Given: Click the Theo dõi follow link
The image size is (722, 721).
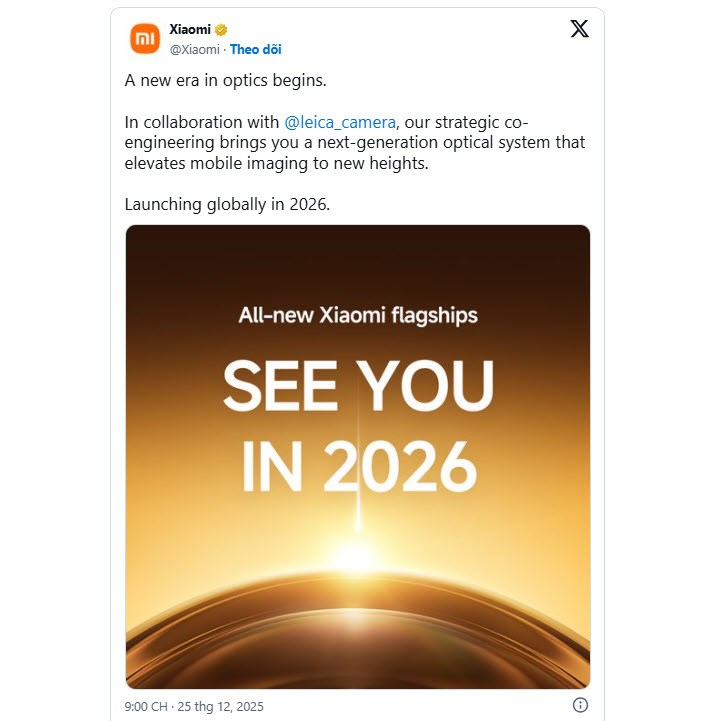Looking at the screenshot, I should tap(256, 49).
